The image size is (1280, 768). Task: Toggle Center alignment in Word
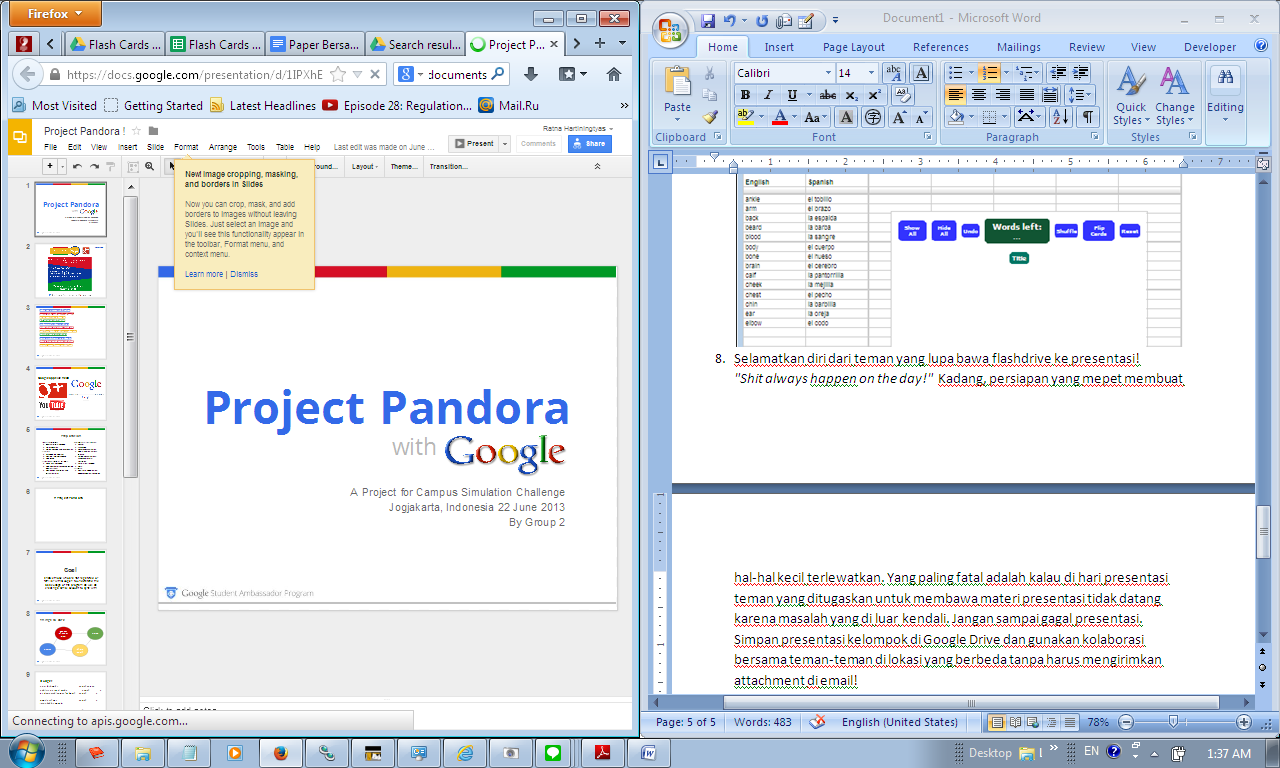tap(978, 95)
